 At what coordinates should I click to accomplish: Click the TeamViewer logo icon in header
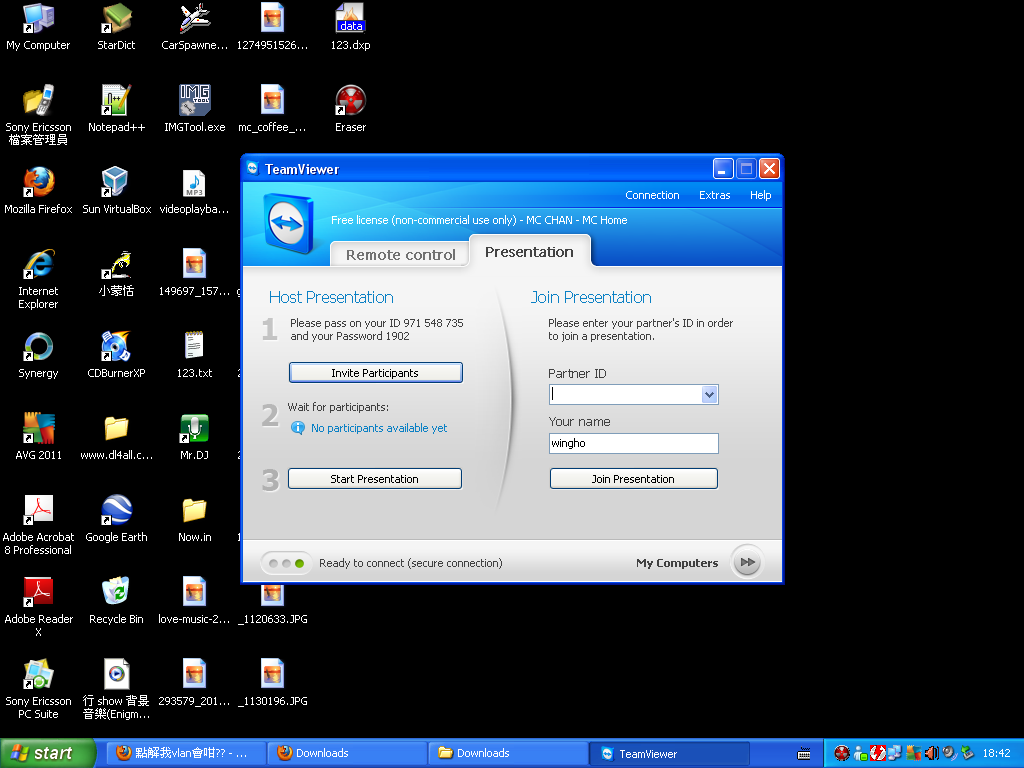pyautogui.click(x=290, y=222)
